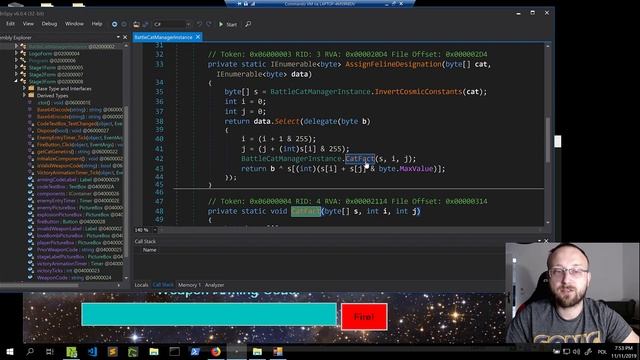Select the Dispose(bool) method
Viewport: 640px width, 360px height.
pos(73,131)
